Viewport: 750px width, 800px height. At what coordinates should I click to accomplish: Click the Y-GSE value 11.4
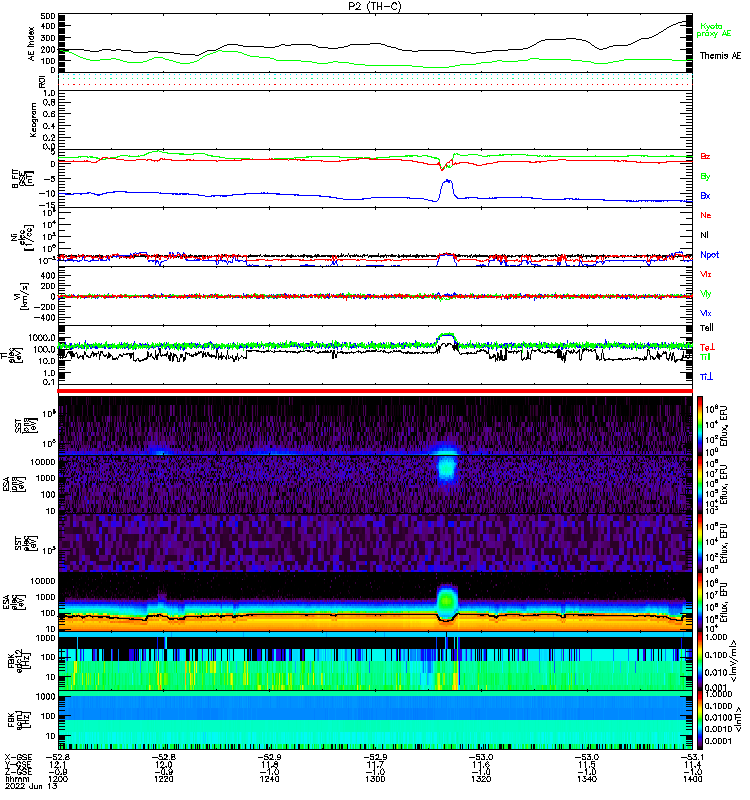692,765
